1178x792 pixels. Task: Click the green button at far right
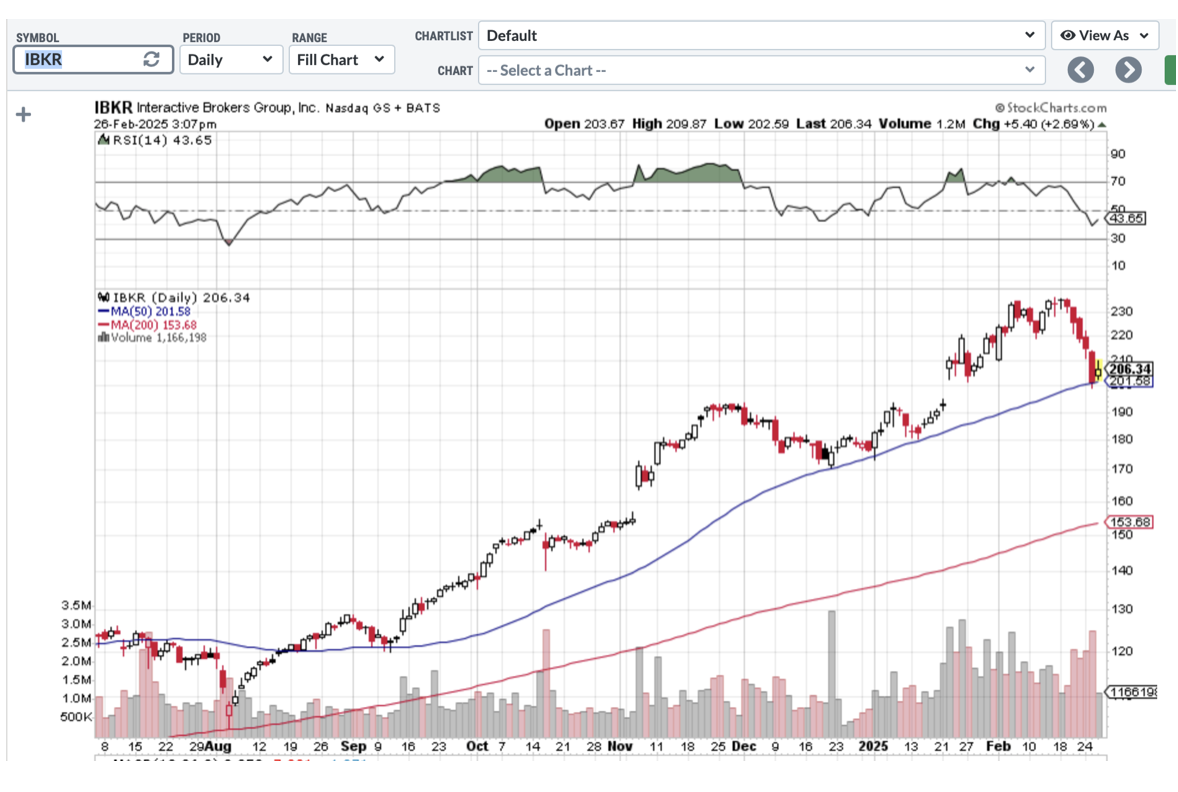point(1170,70)
